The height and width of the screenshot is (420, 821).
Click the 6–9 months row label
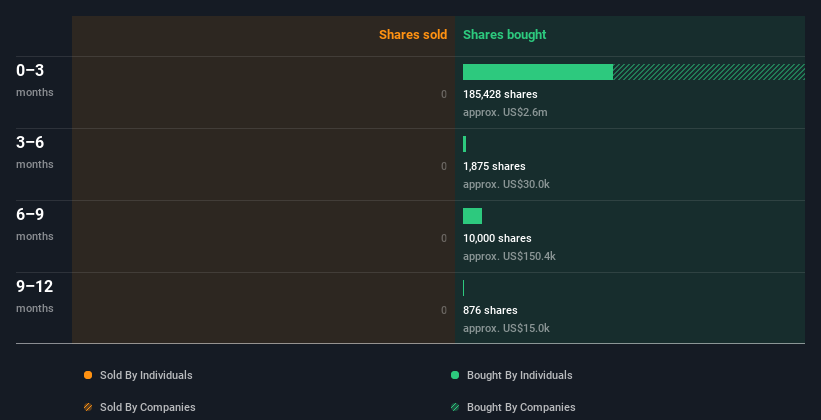[x=35, y=224]
